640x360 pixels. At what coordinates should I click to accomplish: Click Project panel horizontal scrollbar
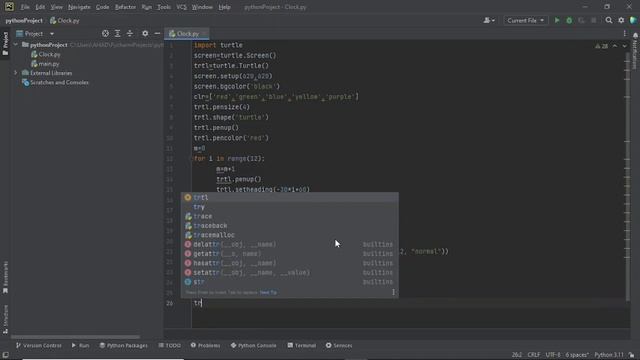click(x=76, y=337)
